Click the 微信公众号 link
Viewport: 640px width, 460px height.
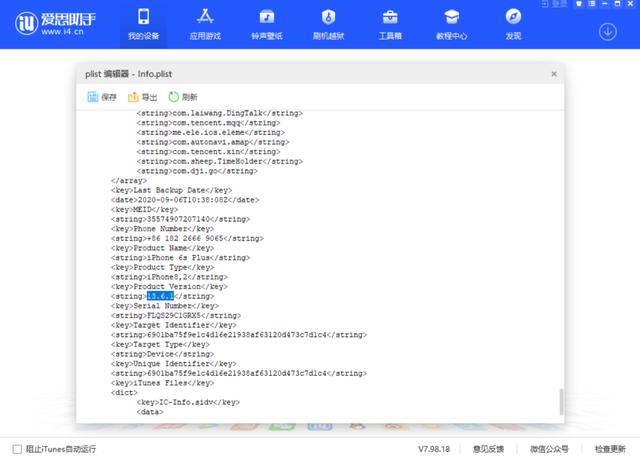point(549,449)
